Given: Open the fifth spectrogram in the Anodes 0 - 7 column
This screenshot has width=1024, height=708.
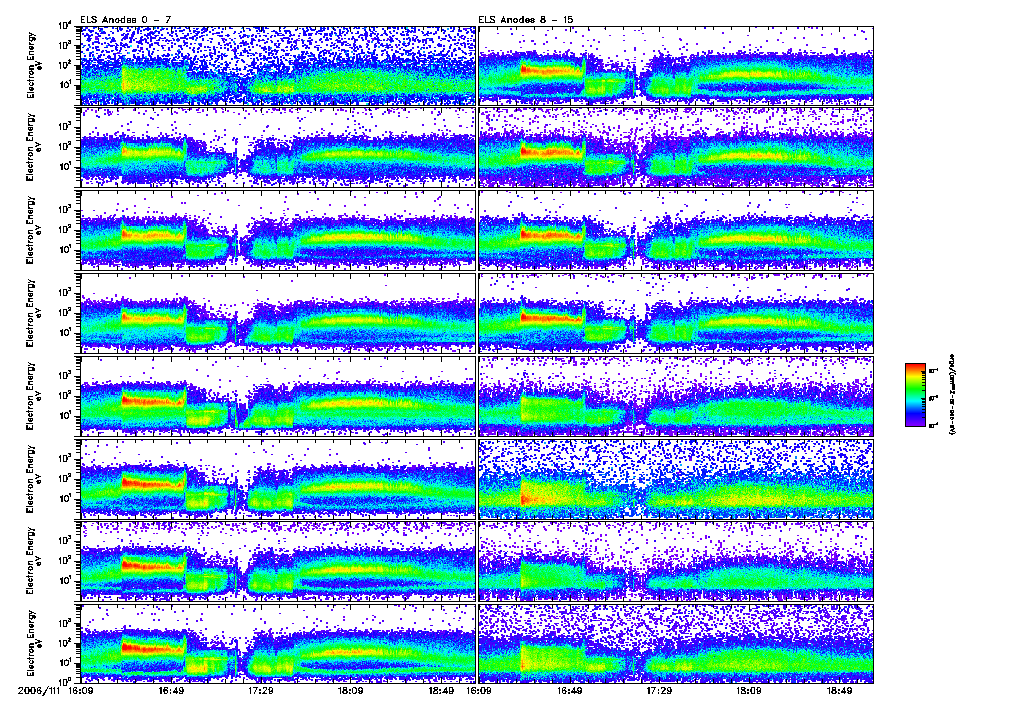Looking at the screenshot, I should (278, 396).
